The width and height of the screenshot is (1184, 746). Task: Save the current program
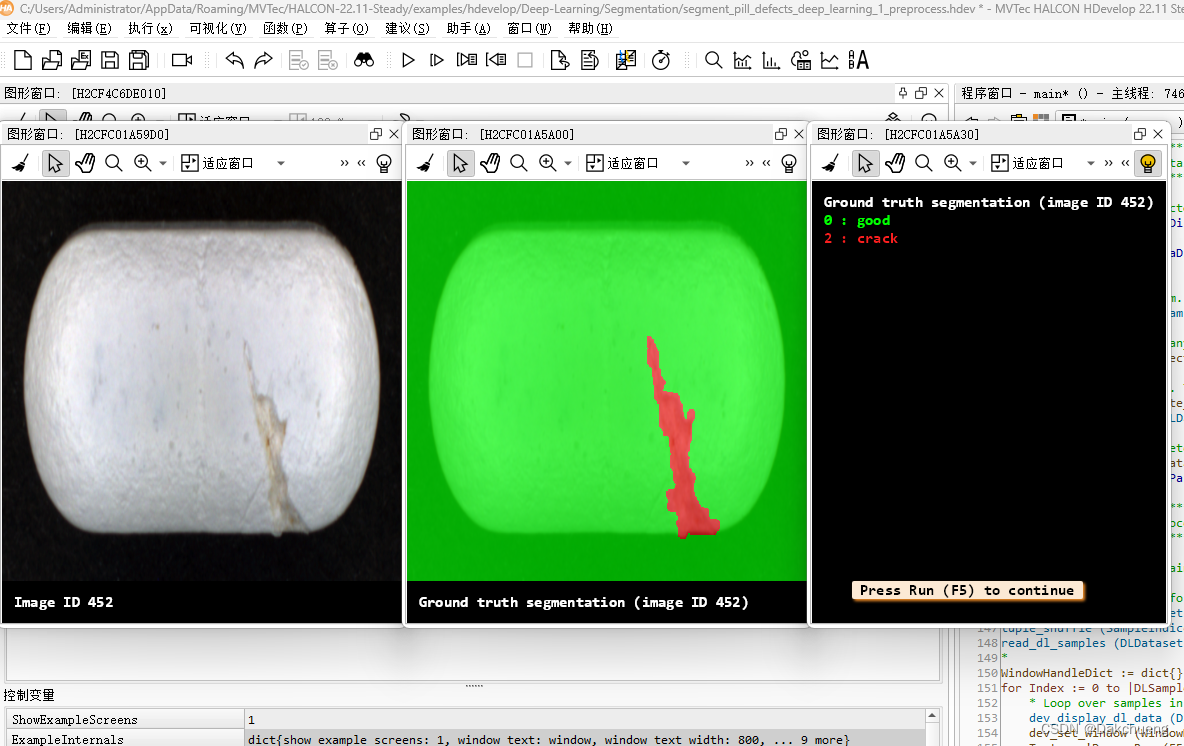pos(110,60)
